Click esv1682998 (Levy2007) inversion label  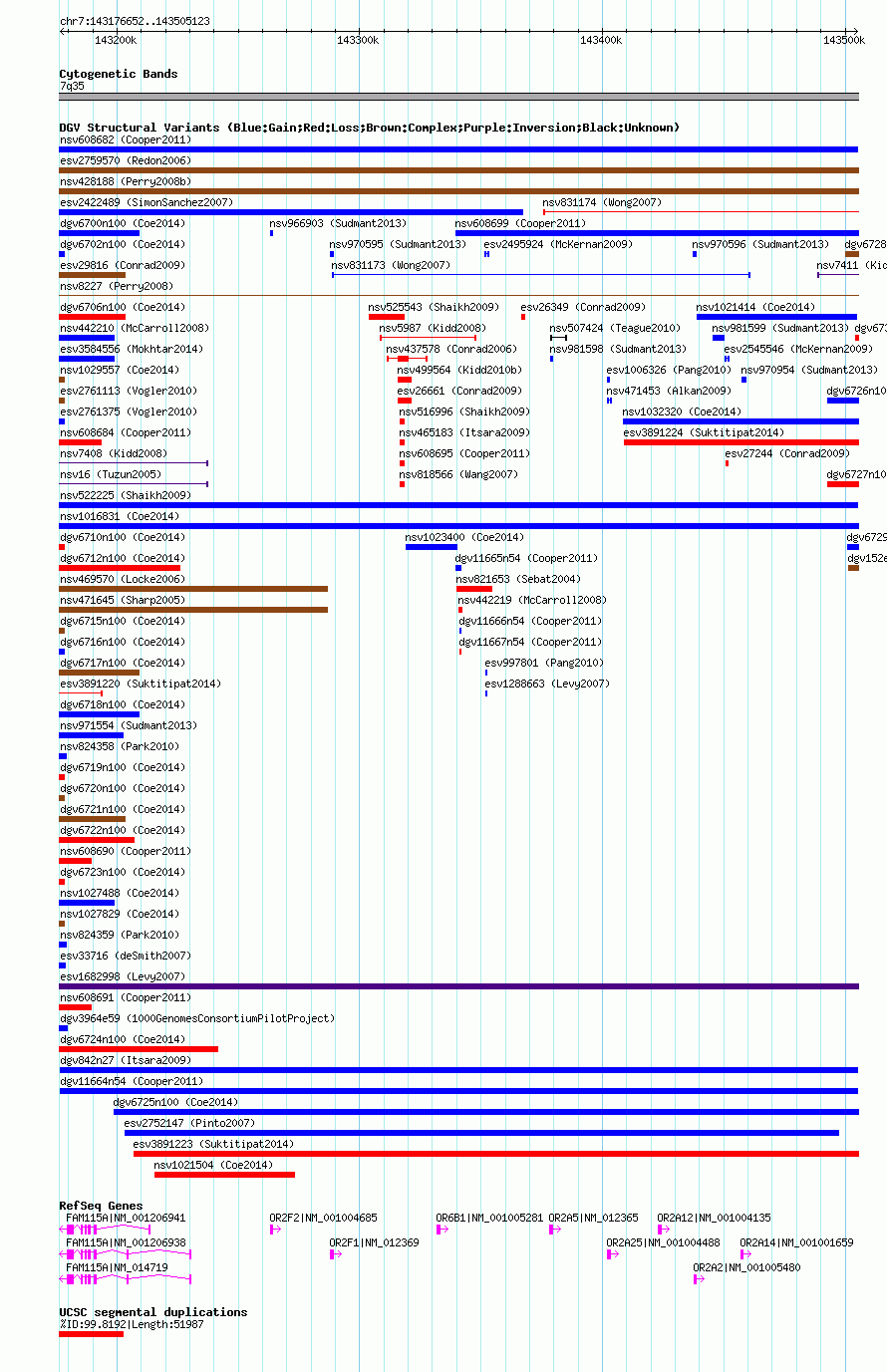122,976
